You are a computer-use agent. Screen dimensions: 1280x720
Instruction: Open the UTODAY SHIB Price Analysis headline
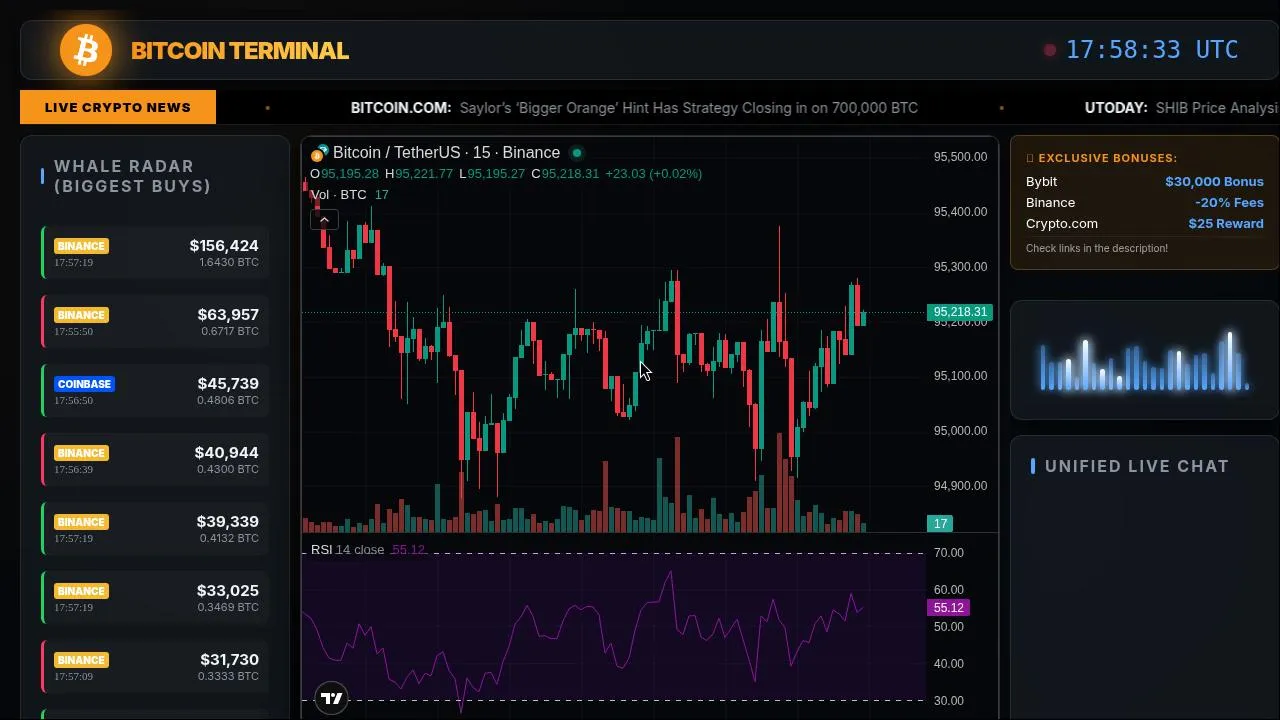[x=1182, y=108]
